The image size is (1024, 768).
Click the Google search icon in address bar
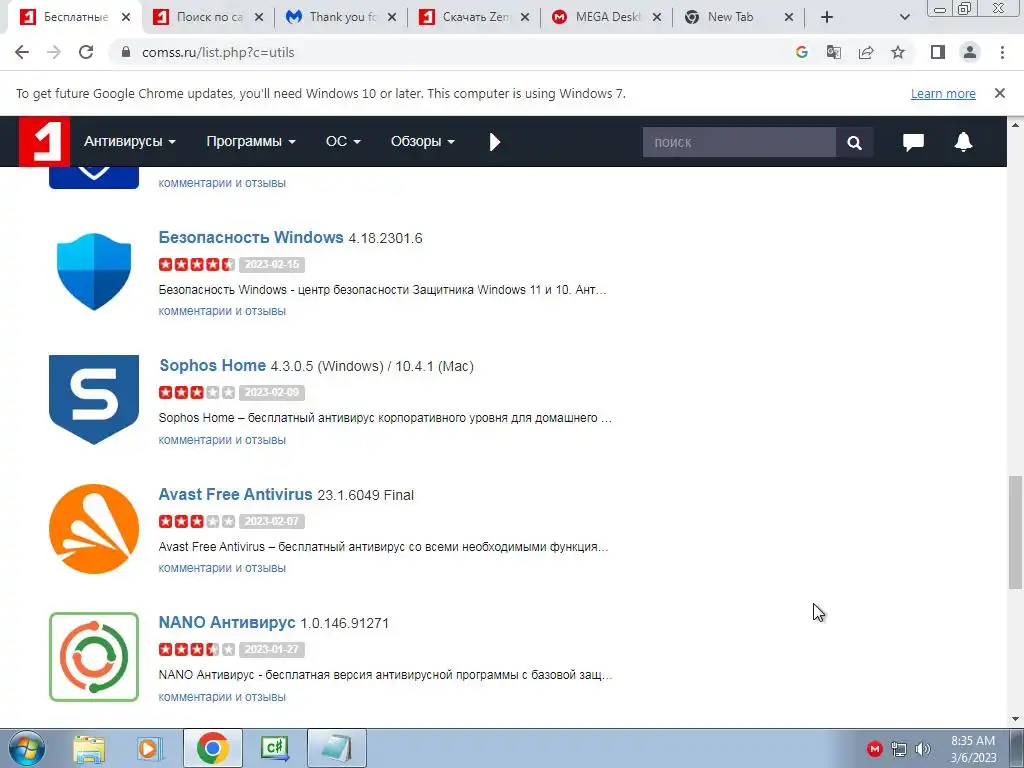pos(801,52)
